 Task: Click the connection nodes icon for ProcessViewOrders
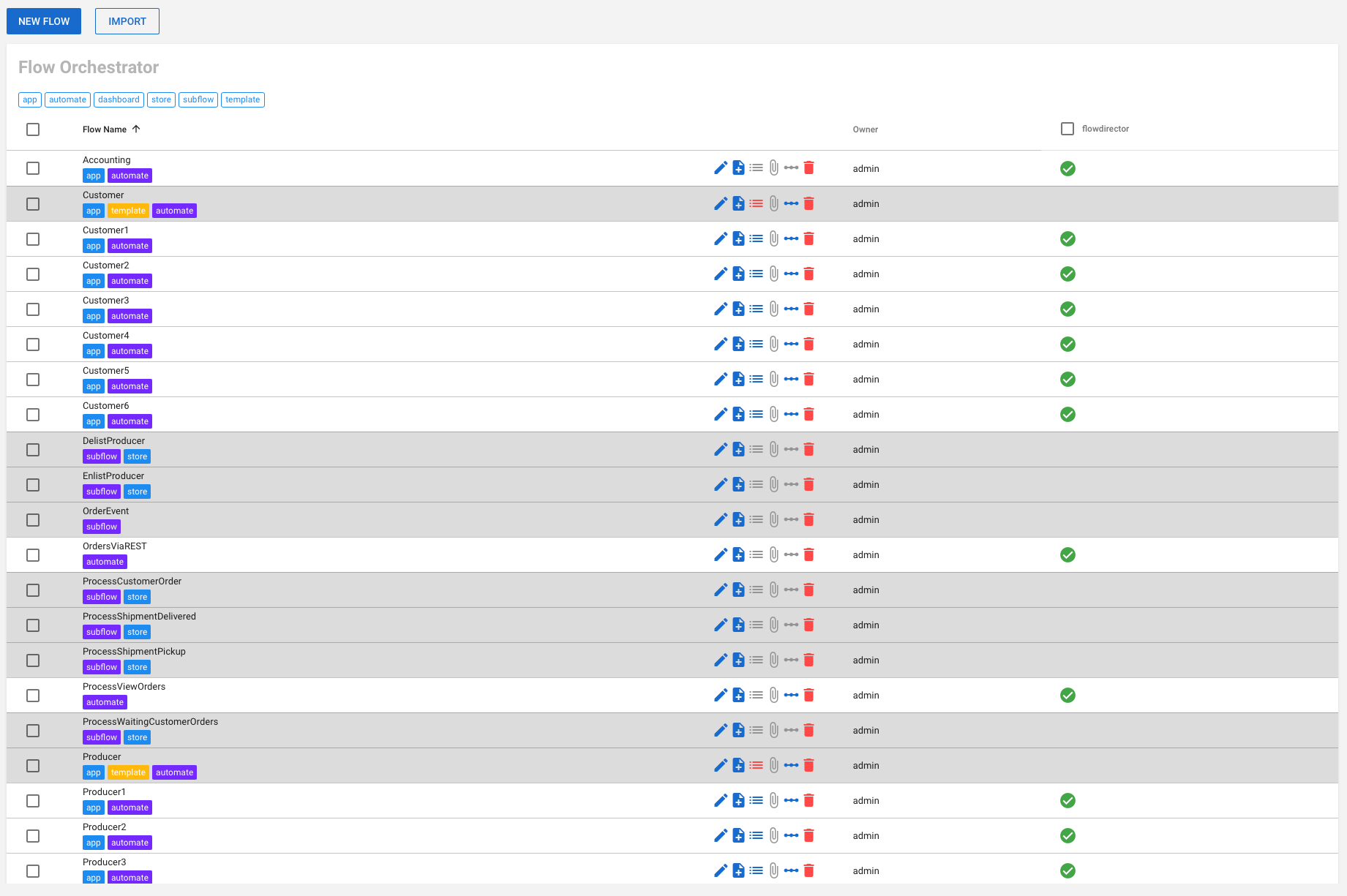(791, 695)
